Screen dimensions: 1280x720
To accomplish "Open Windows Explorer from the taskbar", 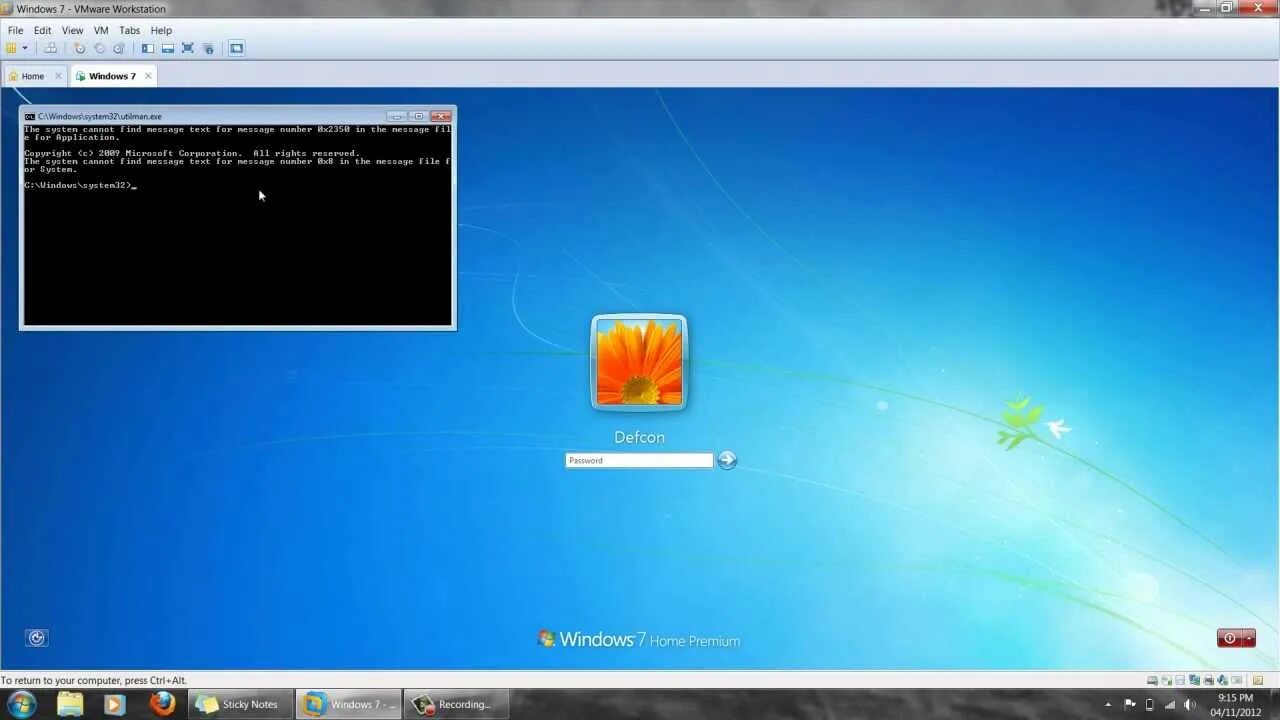I will [70, 704].
